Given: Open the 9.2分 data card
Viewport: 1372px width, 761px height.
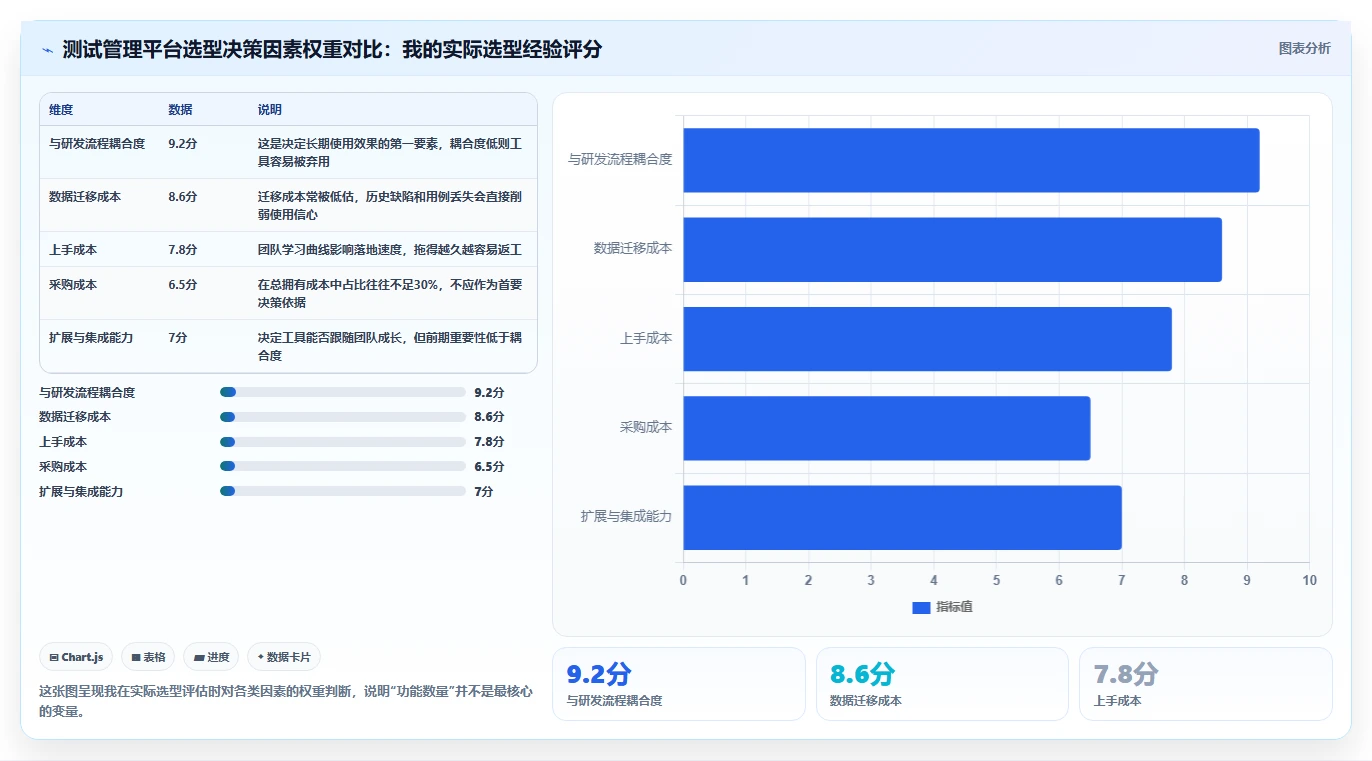Looking at the screenshot, I should (678, 684).
